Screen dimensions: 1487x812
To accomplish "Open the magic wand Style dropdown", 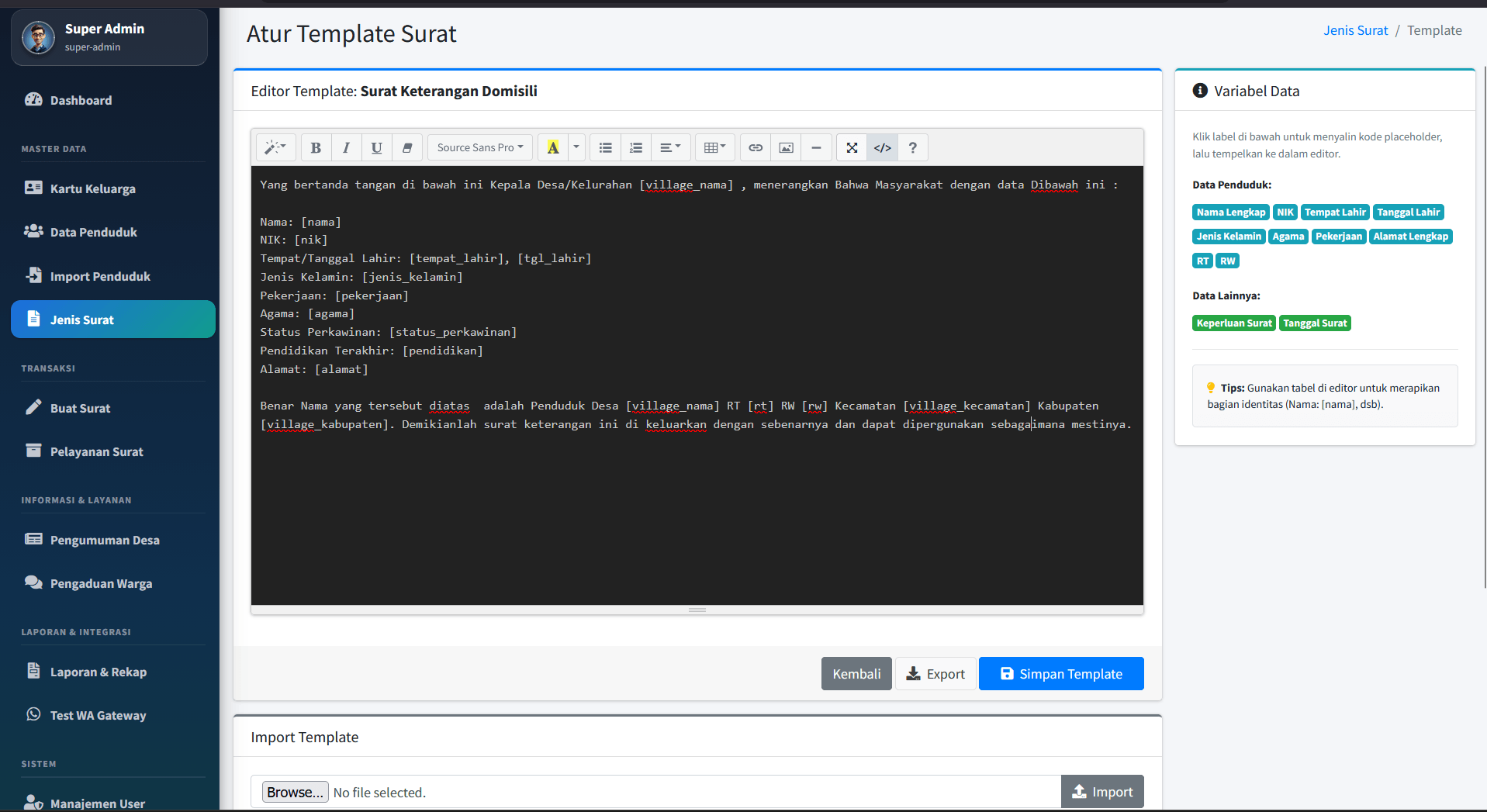I will 275,147.
